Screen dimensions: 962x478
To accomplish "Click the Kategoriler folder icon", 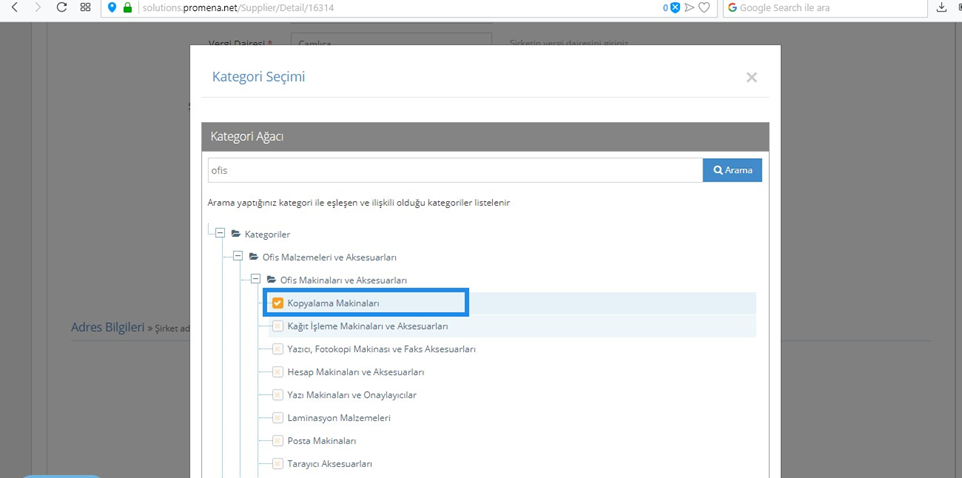I will 236,234.
